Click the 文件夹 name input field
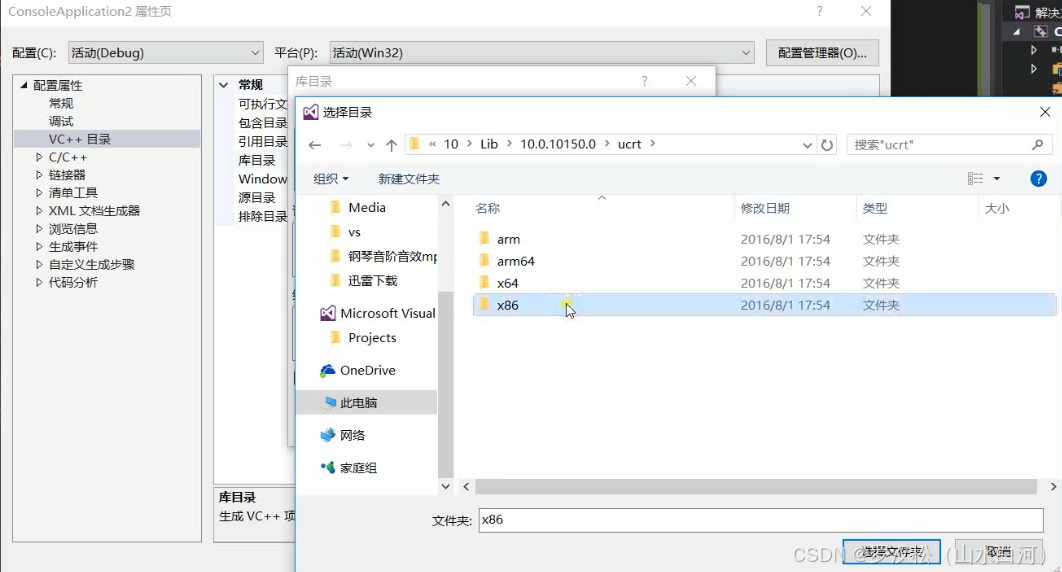Screen dimensions: 1062x572 pyautogui.click(x=761, y=520)
